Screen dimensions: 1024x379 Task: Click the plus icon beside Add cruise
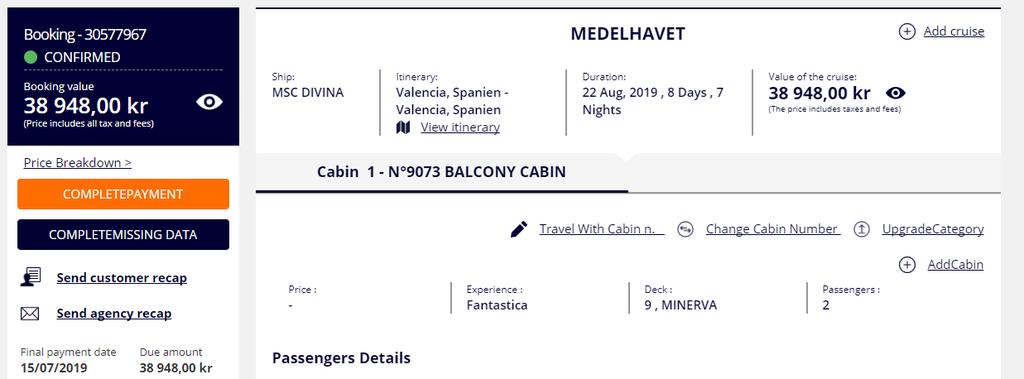[907, 31]
